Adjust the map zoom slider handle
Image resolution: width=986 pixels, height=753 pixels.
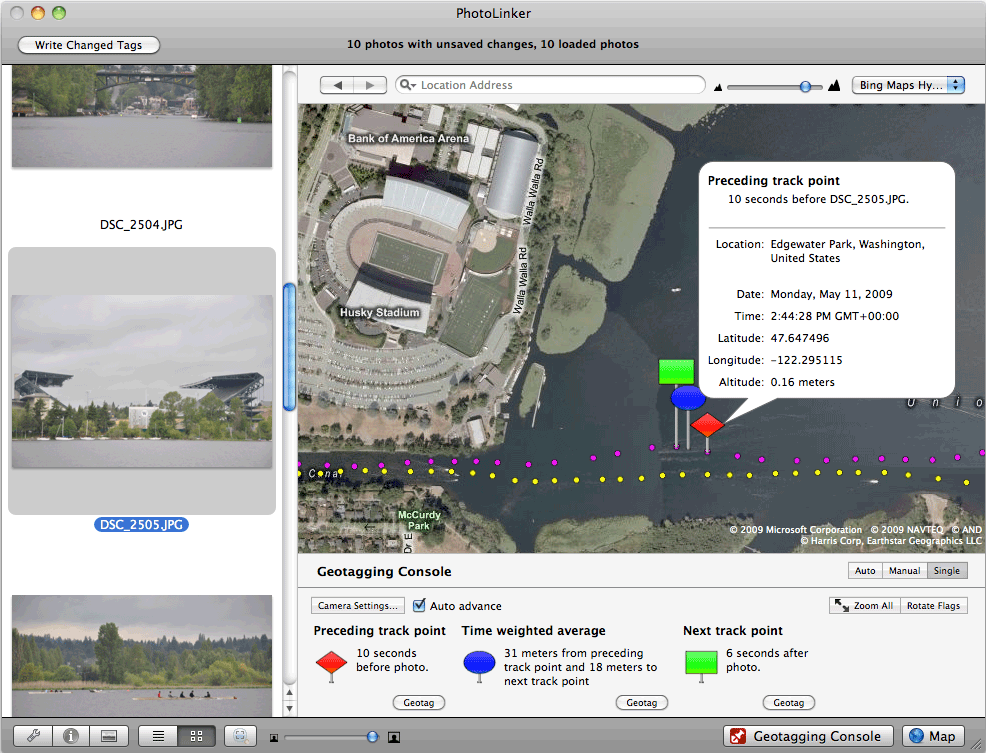pyautogui.click(x=805, y=87)
